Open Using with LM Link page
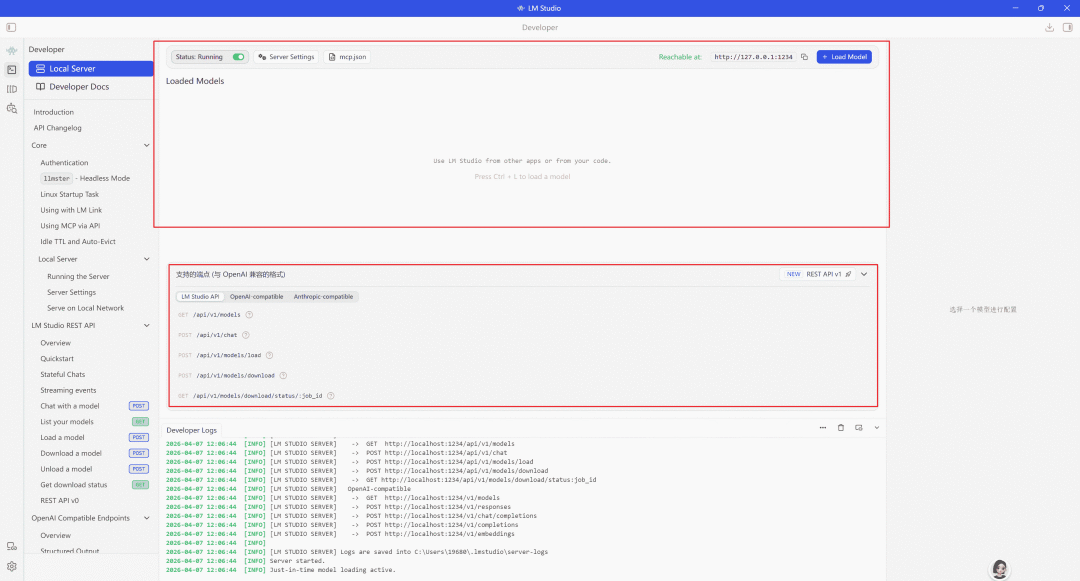This screenshot has height=581, width=1080. [x=71, y=211]
